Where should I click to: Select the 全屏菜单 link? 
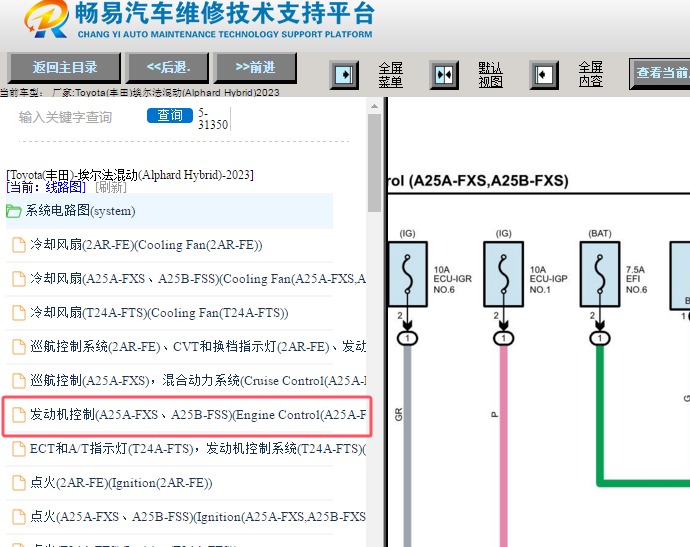point(390,75)
